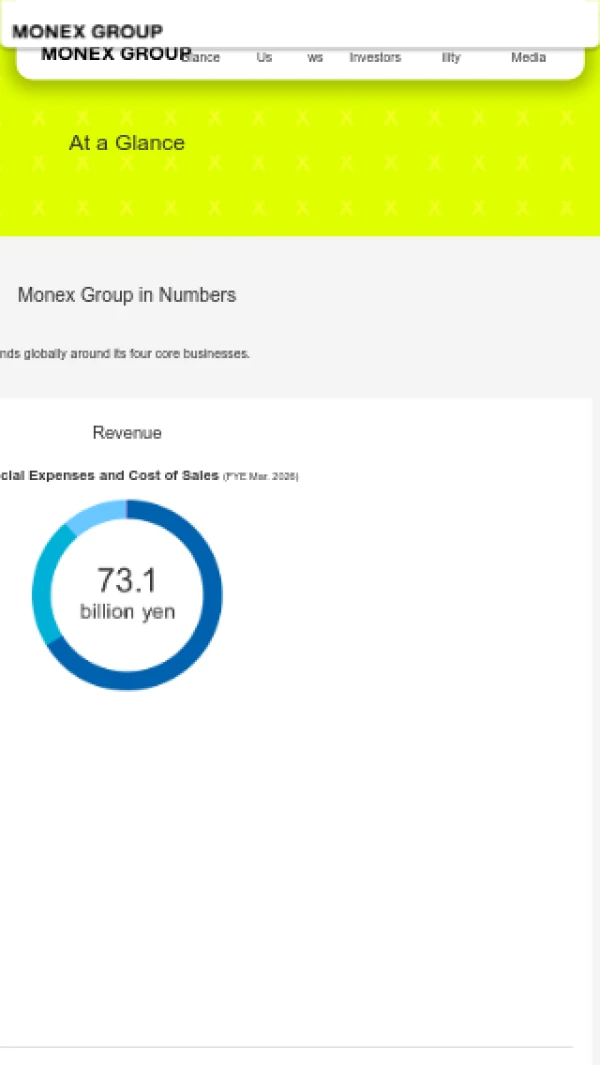Click the "globally around its four core businesses" text
The image size is (600, 1065).
(x=137, y=354)
